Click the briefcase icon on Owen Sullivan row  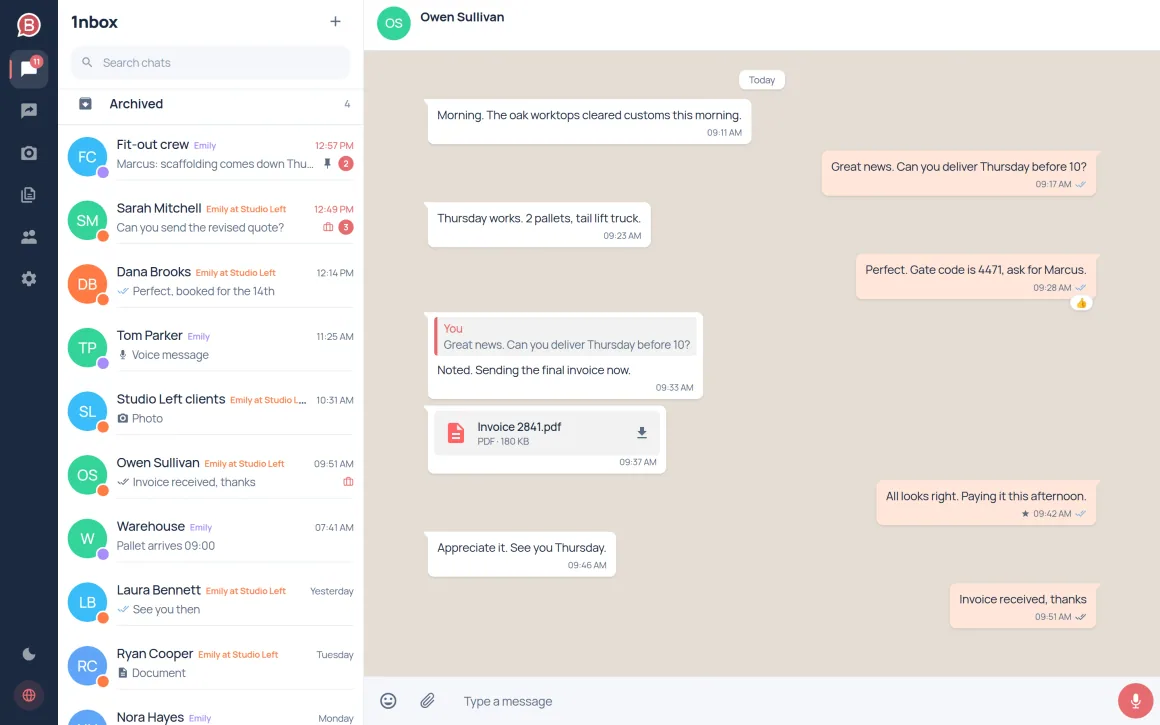pos(348,482)
